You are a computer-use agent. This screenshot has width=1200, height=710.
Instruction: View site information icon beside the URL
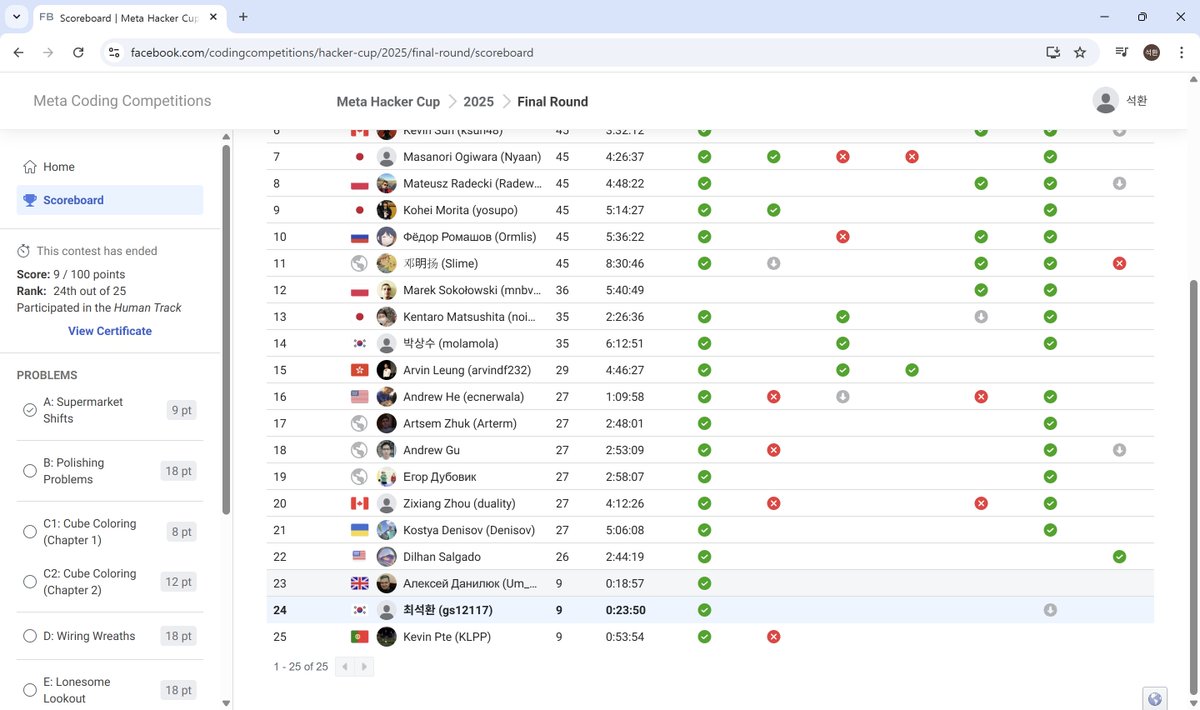(113, 52)
